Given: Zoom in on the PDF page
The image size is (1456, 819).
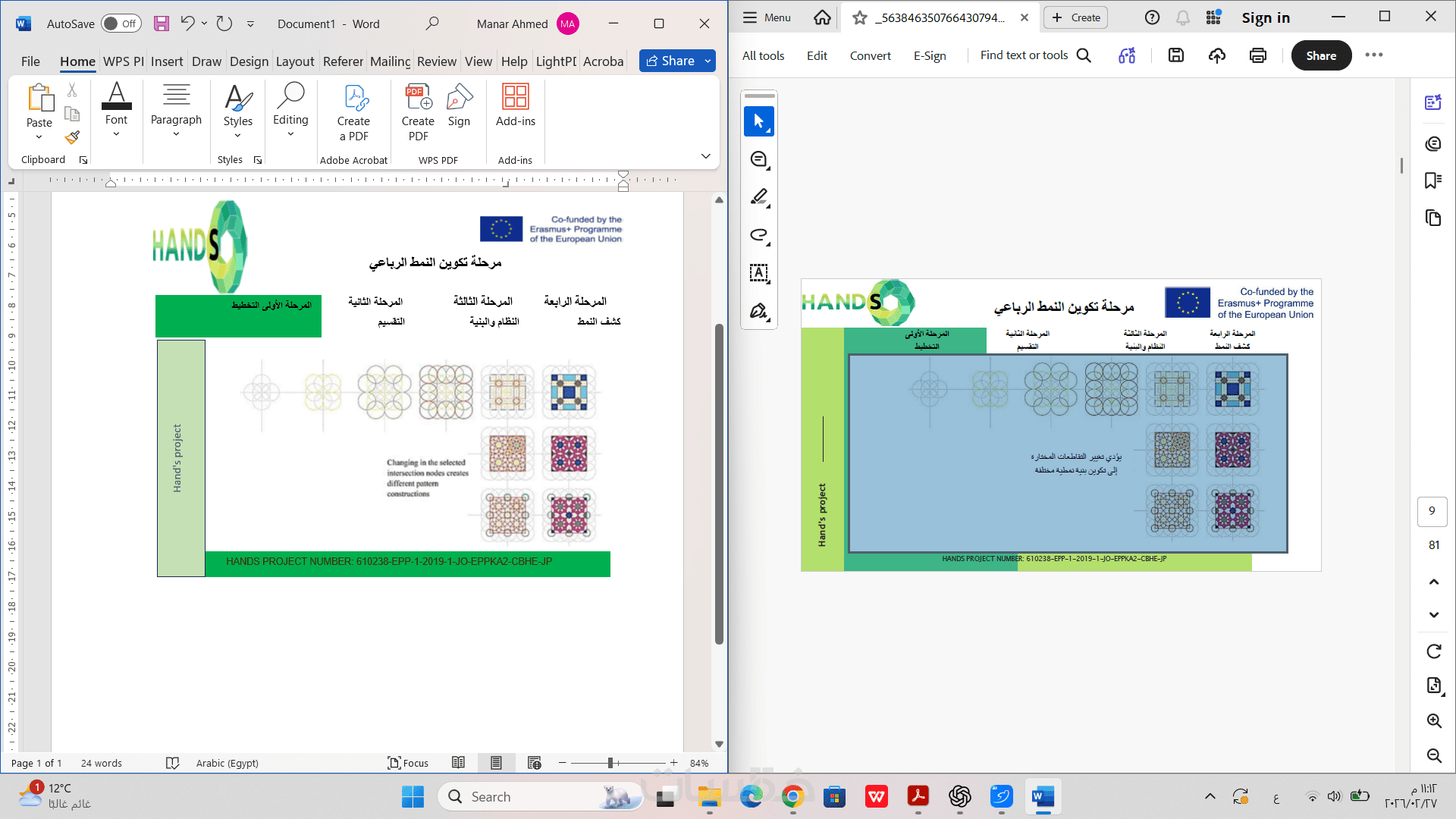Looking at the screenshot, I should [x=1433, y=720].
